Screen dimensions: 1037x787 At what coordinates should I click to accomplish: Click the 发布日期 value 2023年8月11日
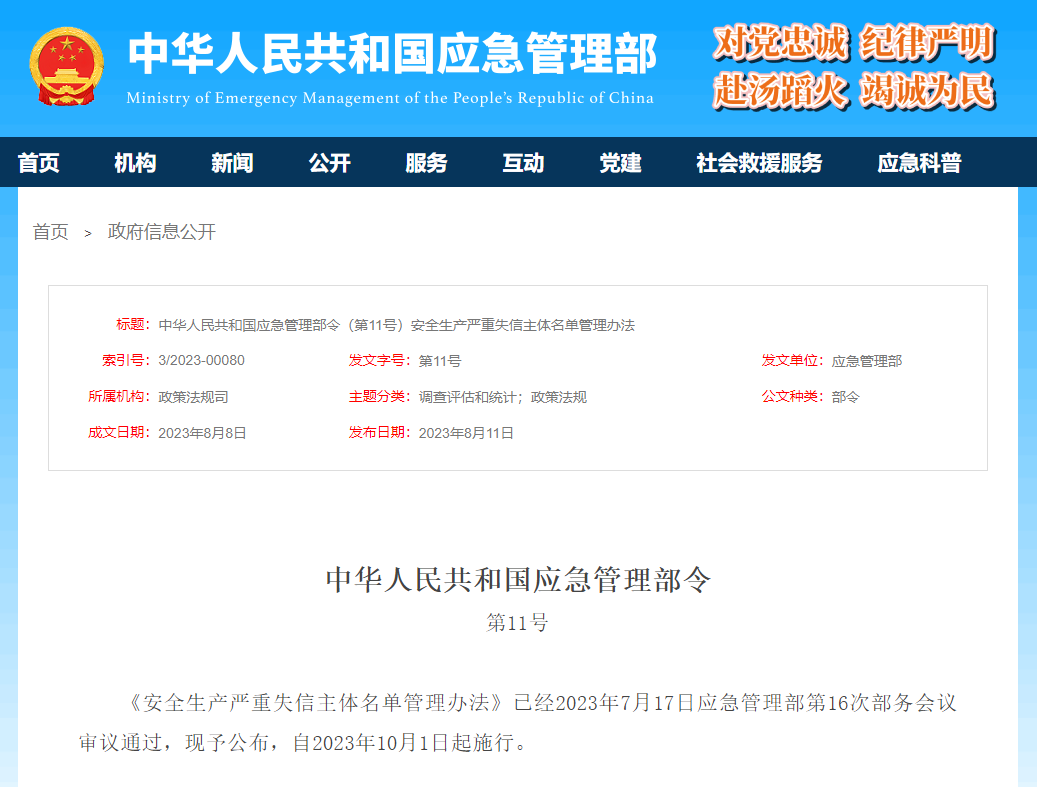[x=465, y=433]
